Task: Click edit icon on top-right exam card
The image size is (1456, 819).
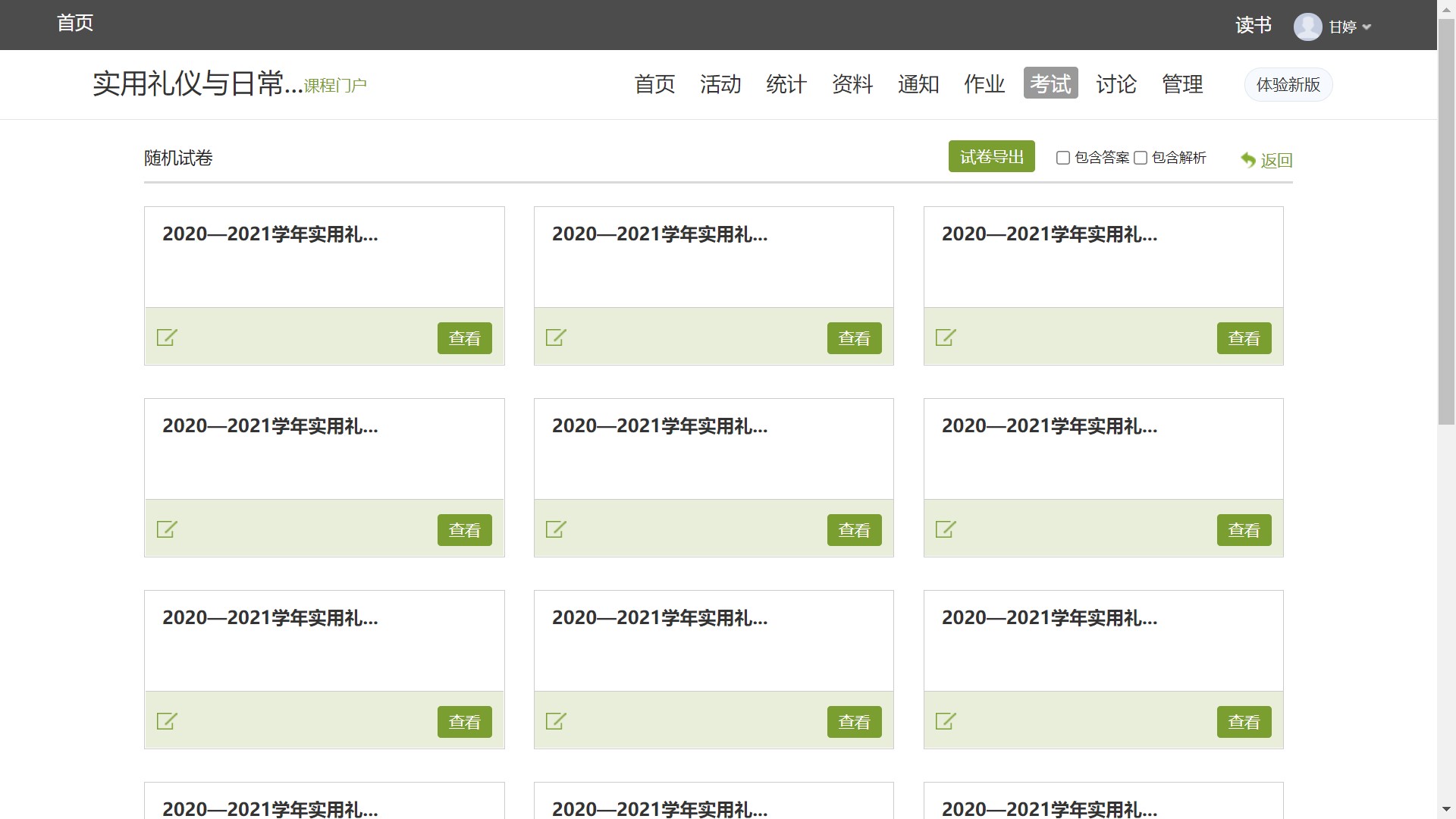Action: click(946, 337)
